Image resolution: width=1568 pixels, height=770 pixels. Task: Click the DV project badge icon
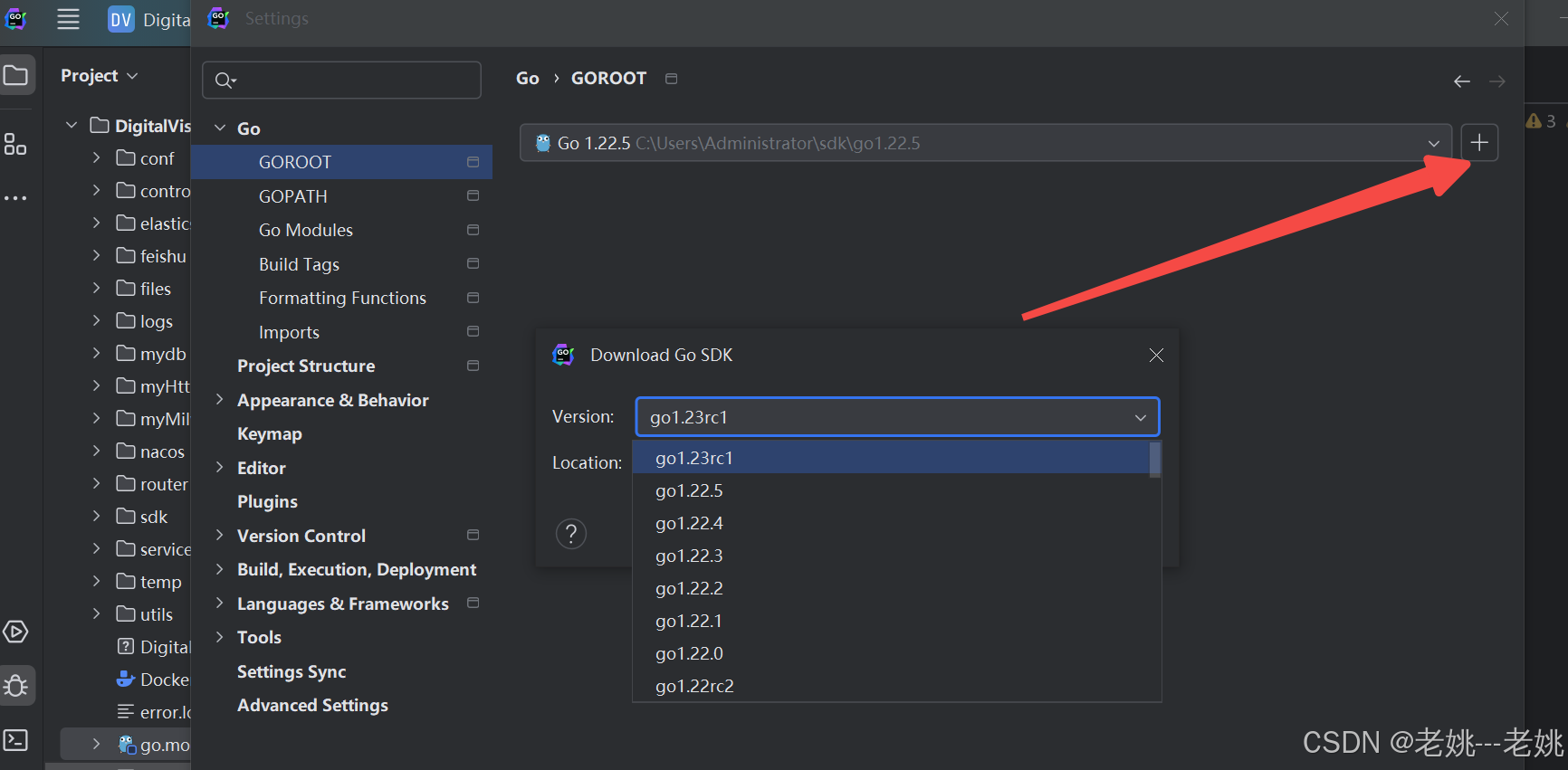coord(121,19)
